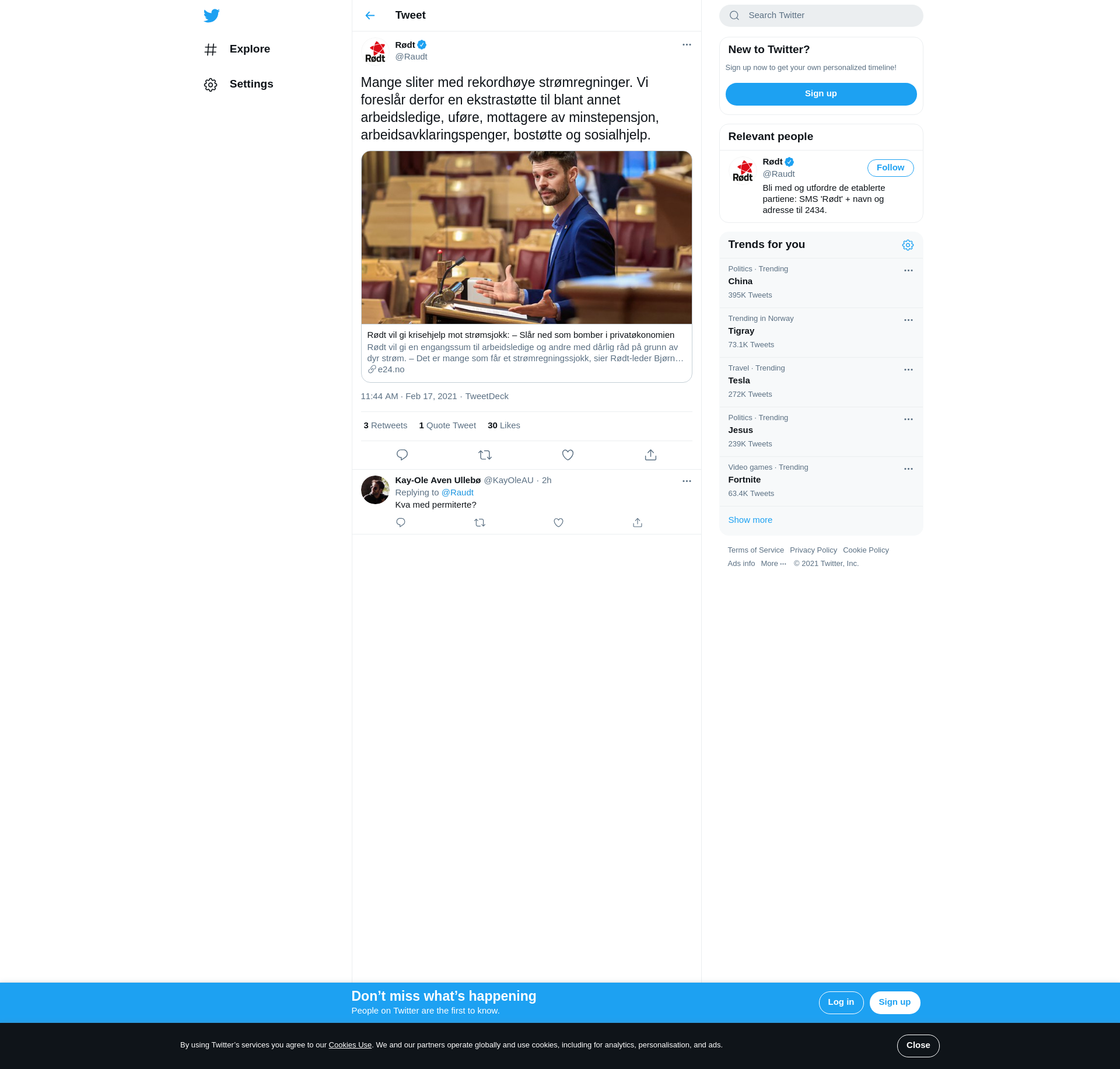The height and width of the screenshot is (1069, 1120).
Task: Open the article headline about strømsjokk
Action: (520, 335)
